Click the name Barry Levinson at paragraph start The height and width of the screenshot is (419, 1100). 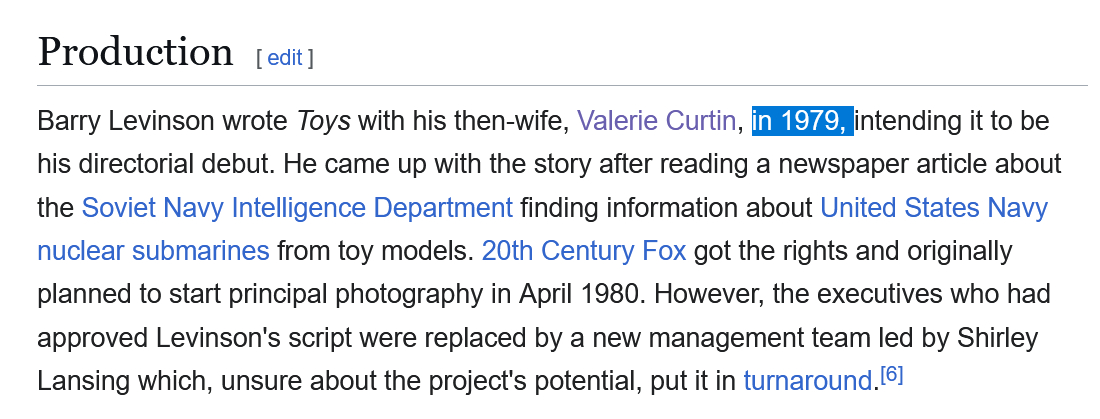[x=125, y=121]
